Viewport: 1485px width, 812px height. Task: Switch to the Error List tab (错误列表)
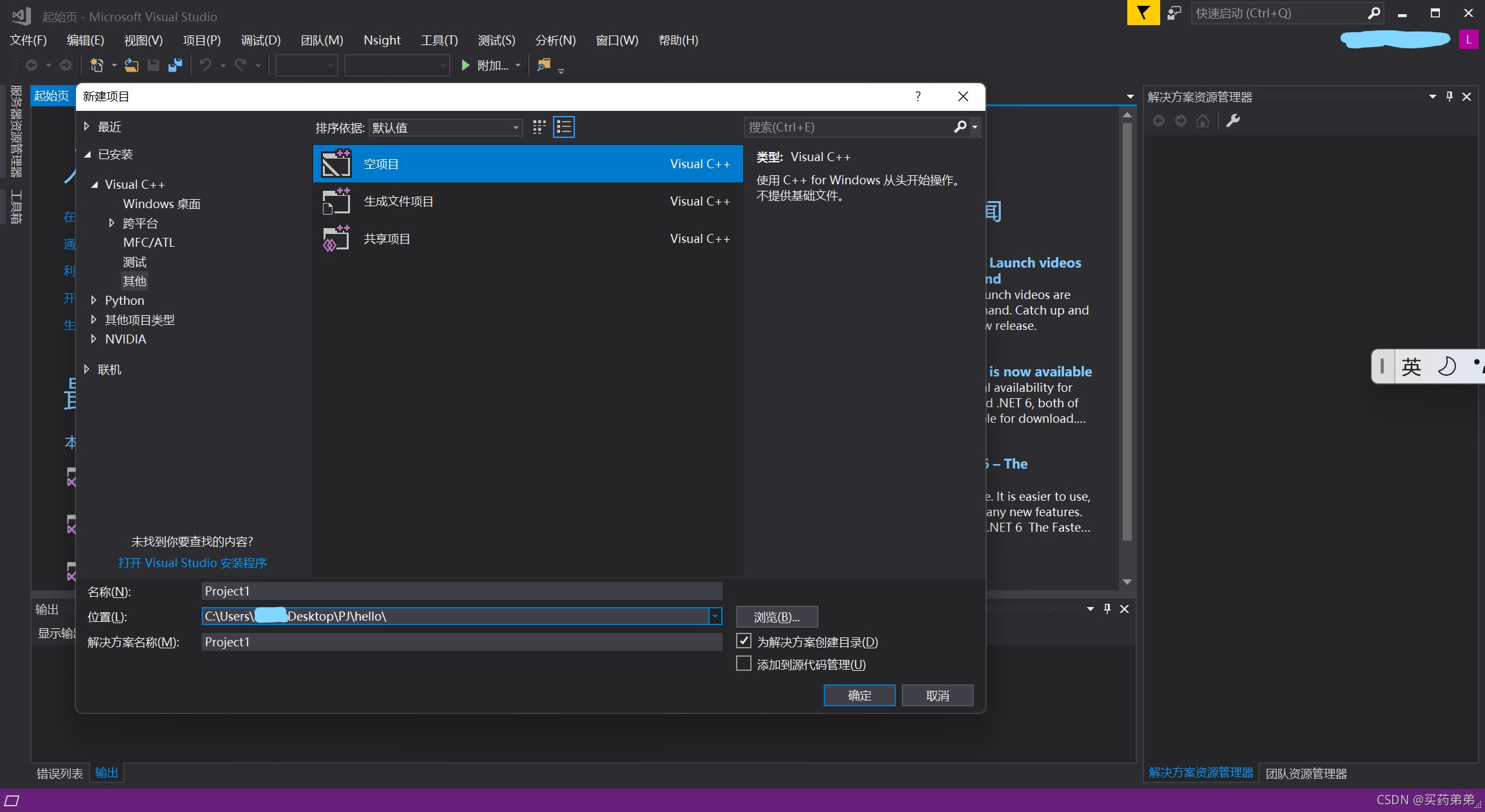pyautogui.click(x=59, y=773)
